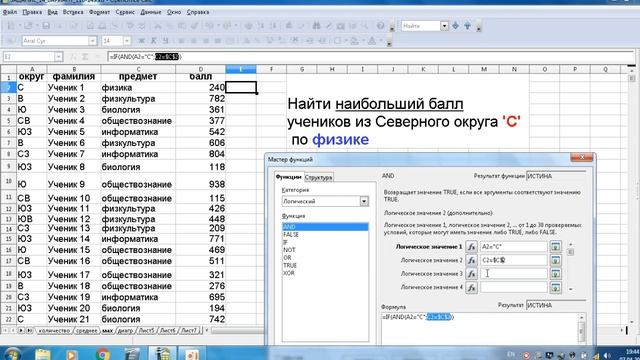The image size is (640, 360).
Task: Open the Справка menu
Action: (198, 12)
